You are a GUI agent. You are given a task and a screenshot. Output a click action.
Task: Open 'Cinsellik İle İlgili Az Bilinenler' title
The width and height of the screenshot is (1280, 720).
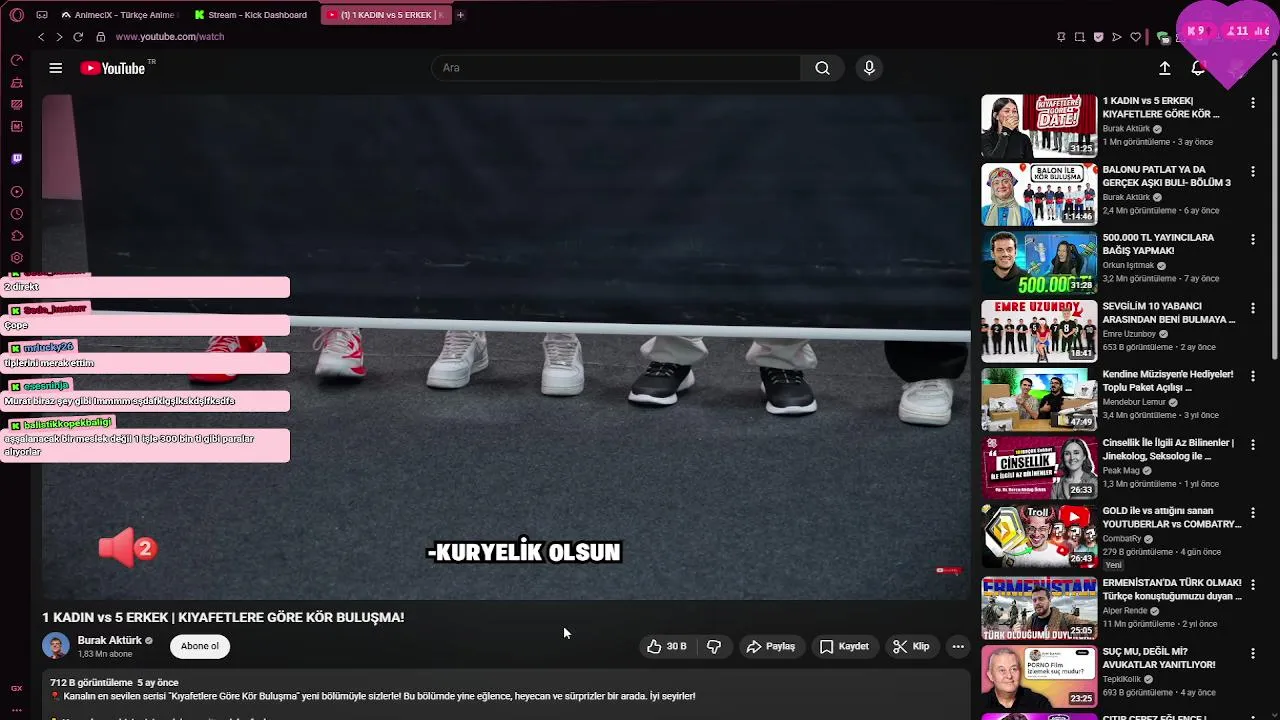(1168, 449)
